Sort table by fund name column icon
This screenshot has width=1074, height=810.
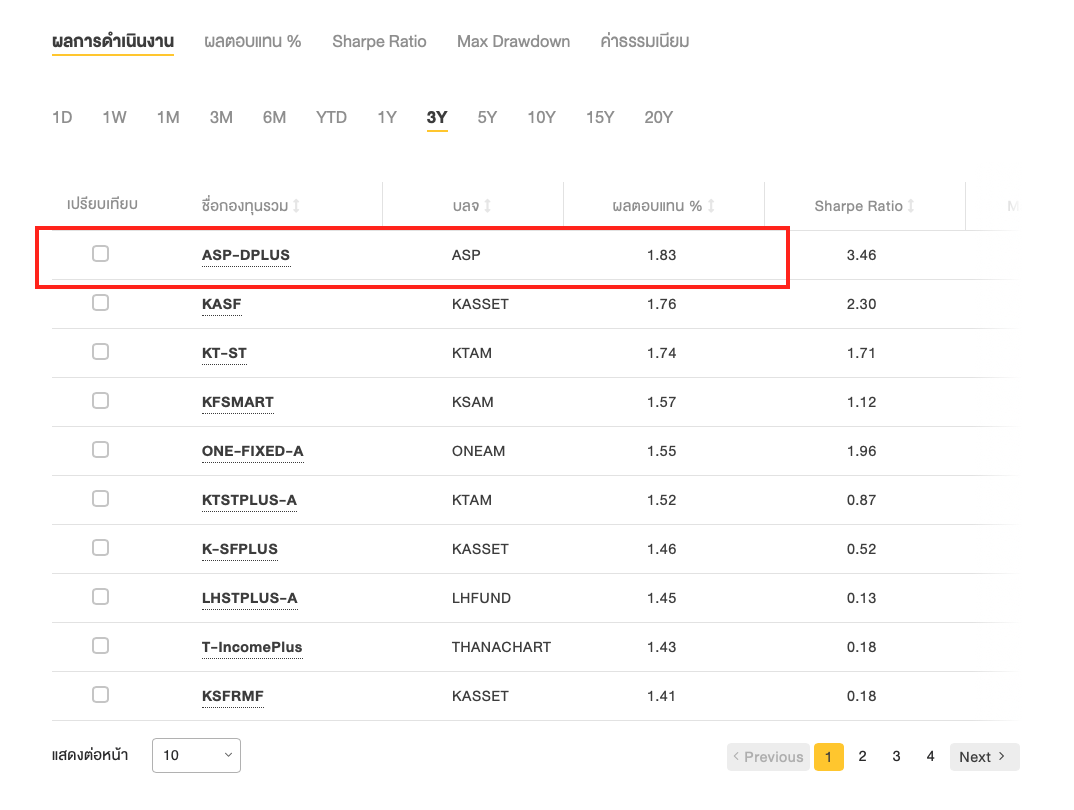coord(296,206)
